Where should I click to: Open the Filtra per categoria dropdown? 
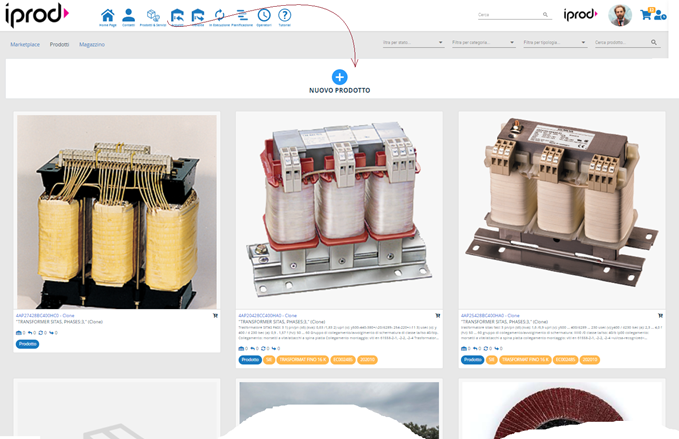484,42
